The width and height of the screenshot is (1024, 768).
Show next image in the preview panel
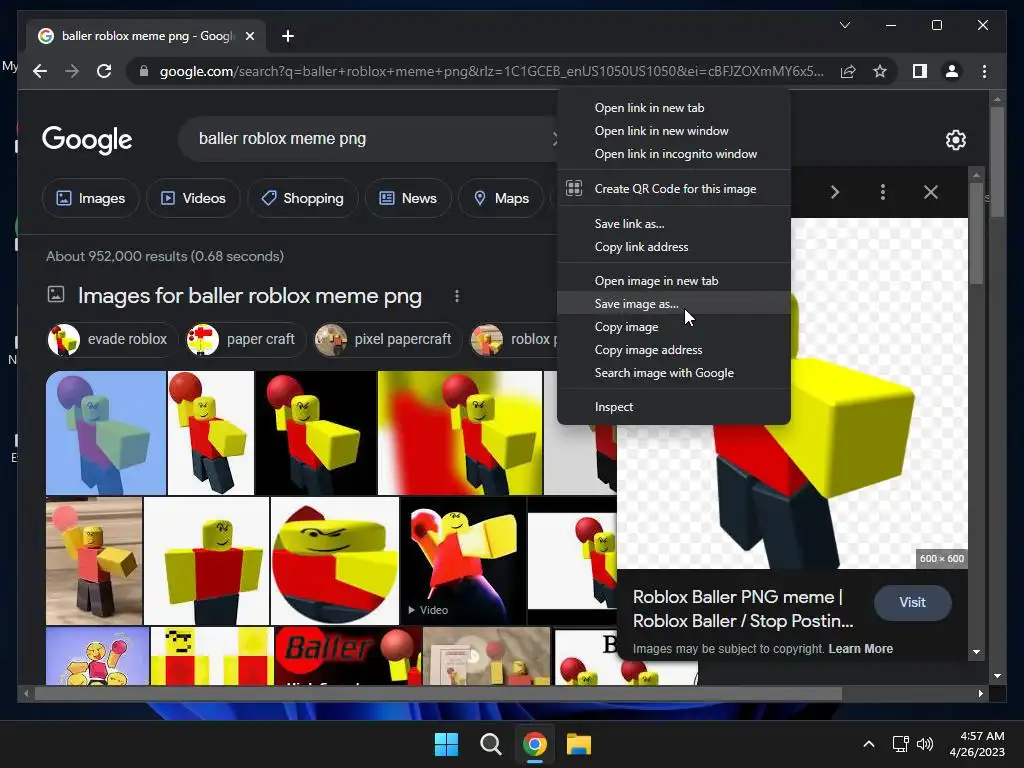(835, 192)
